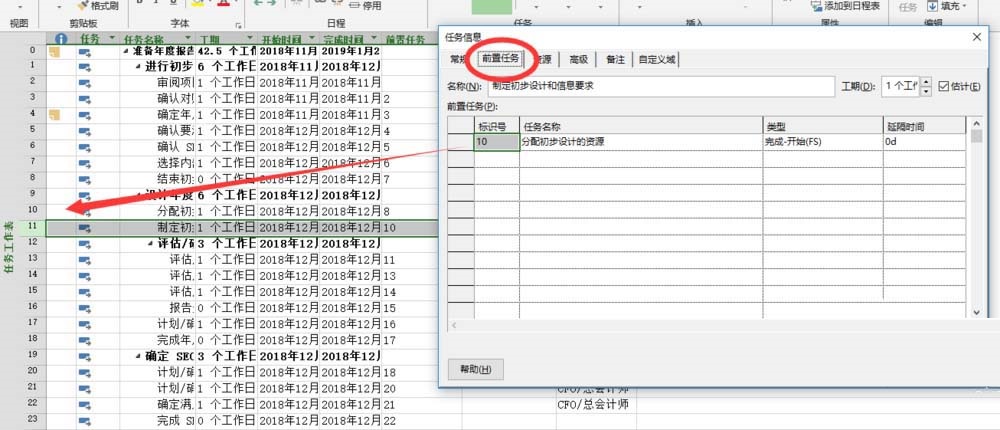Click the task mode icon in row 14
The image size is (1000, 430).
pyautogui.click(x=85, y=276)
